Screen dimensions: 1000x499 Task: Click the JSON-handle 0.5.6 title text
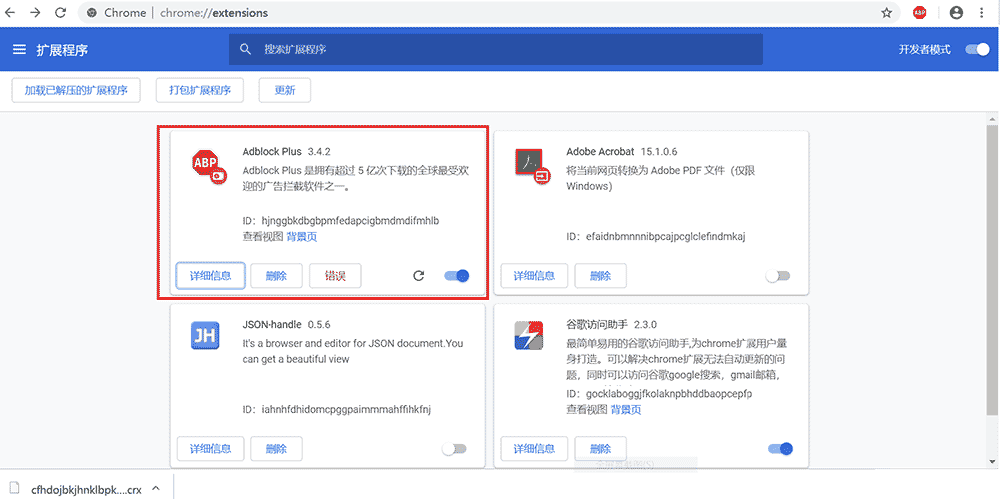286,324
